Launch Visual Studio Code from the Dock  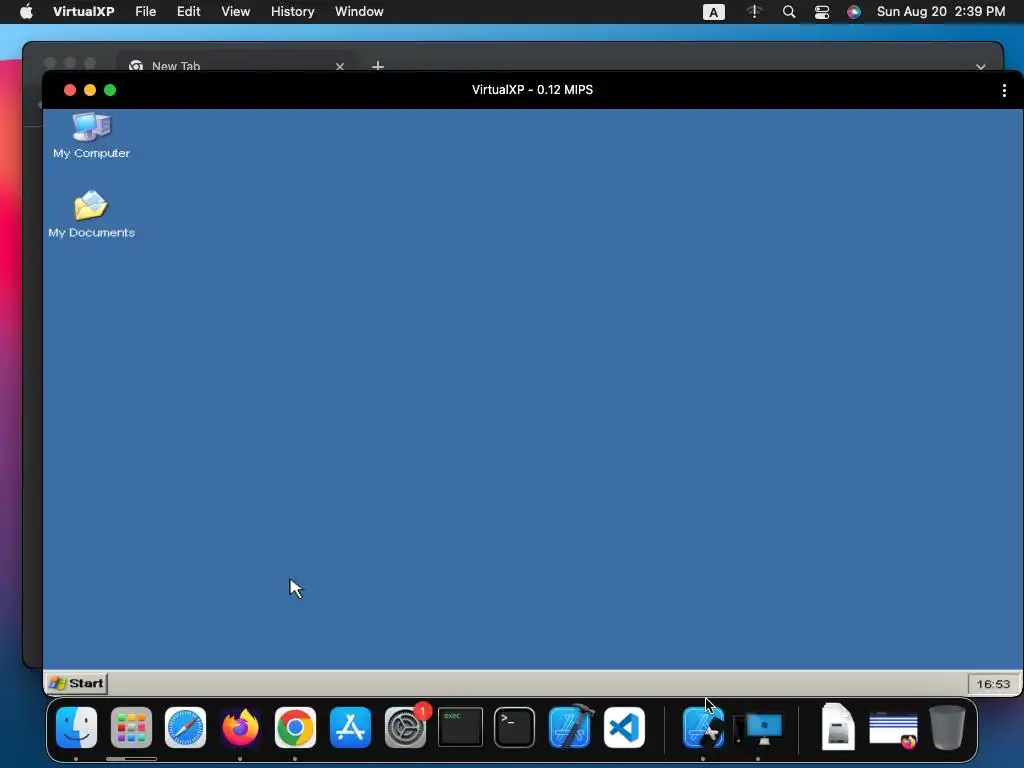coord(624,727)
